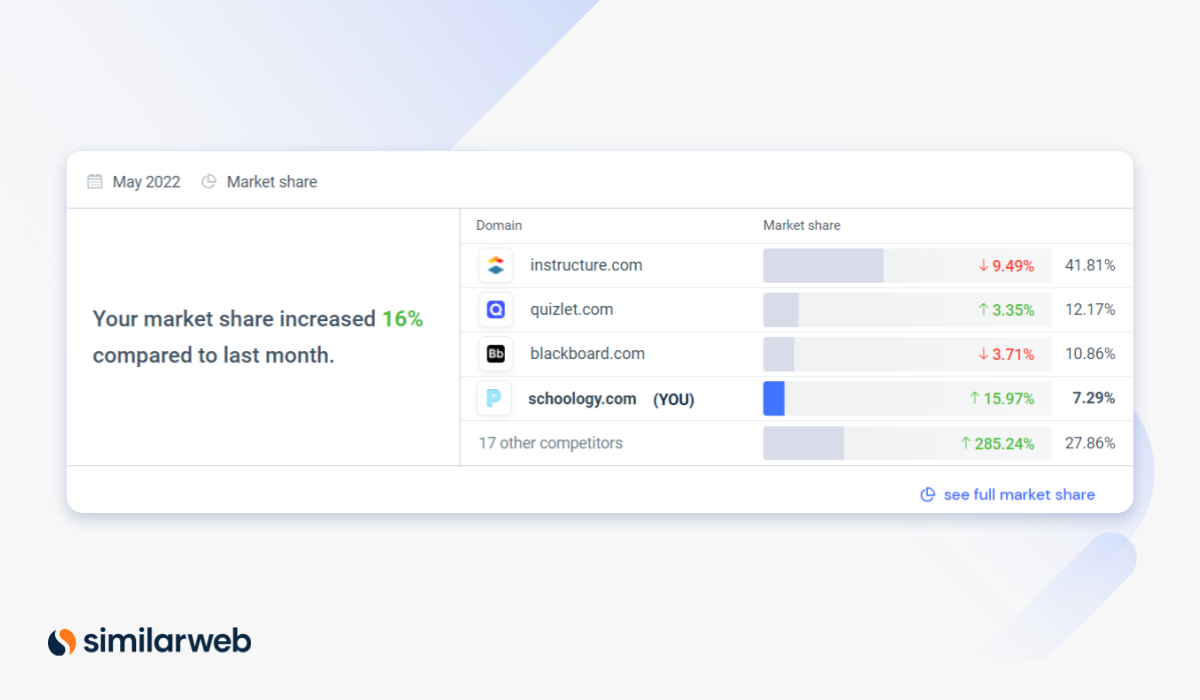The height and width of the screenshot is (700, 1200).
Task: Click the instructure.com domain name
Action: pyautogui.click(x=586, y=266)
